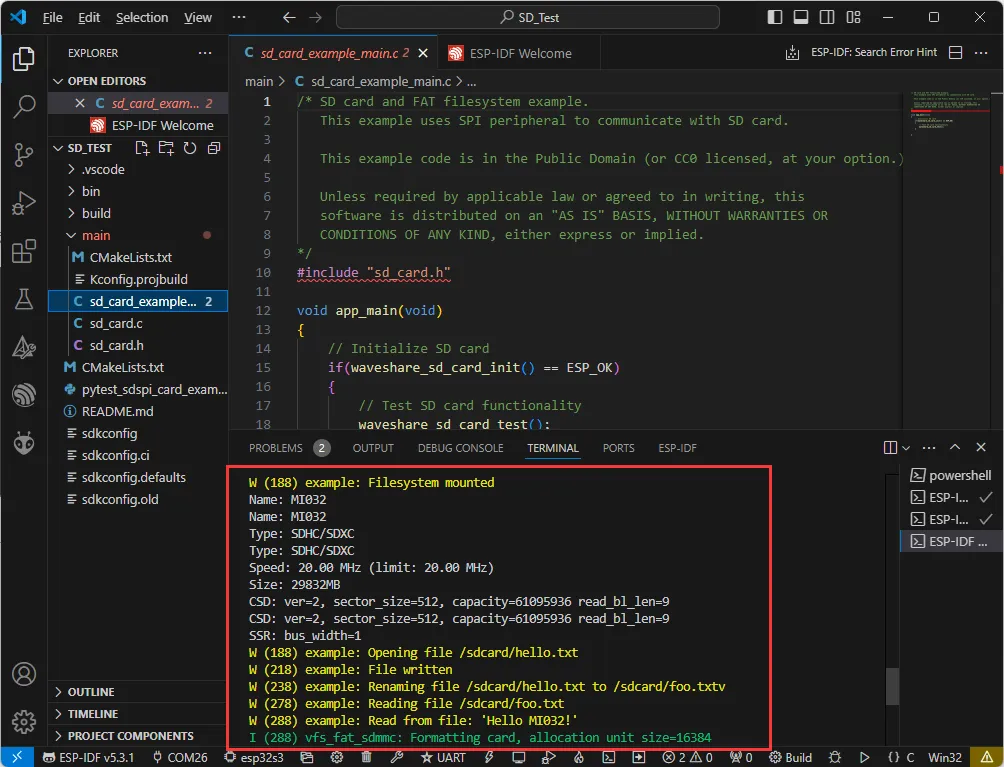
Task: Open the Extensions view icon
Action: click(x=23, y=251)
